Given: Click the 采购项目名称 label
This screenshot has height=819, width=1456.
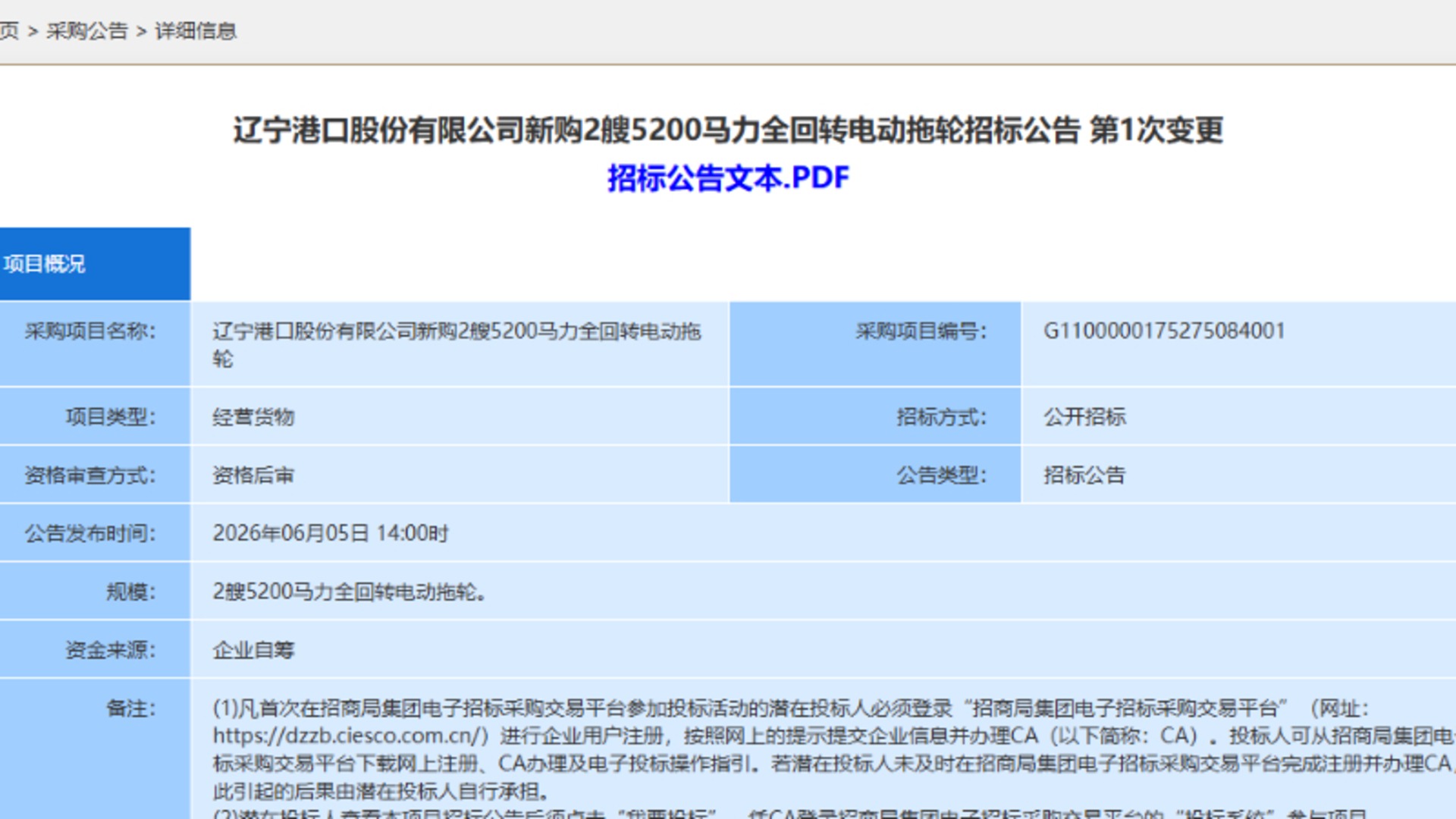Looking at the screenshot, I should 90,331.
